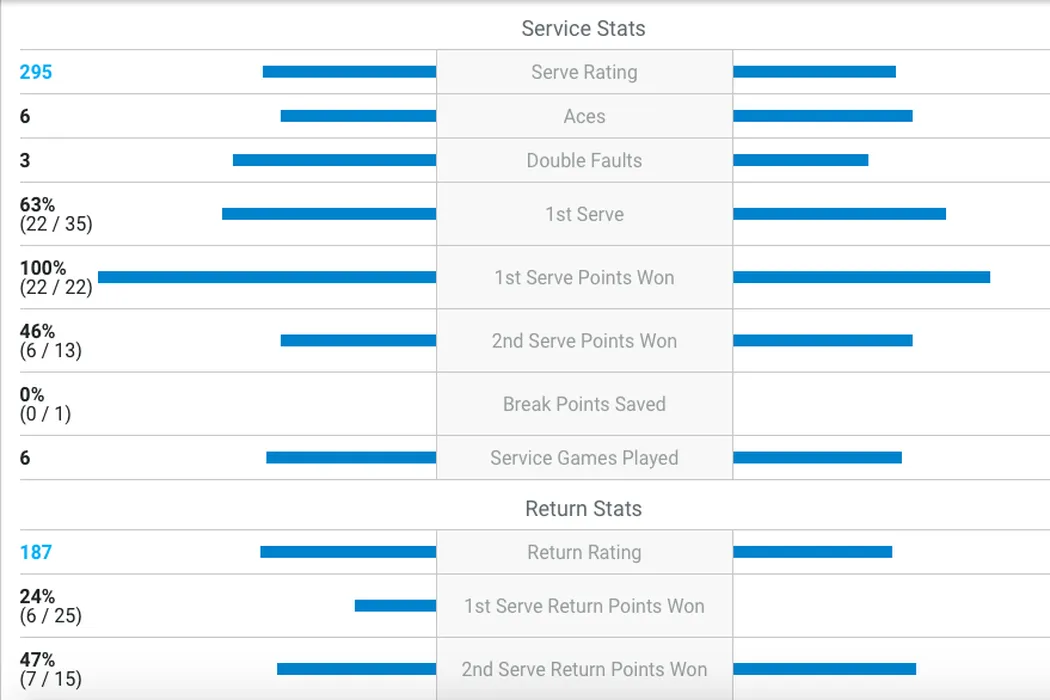Click the 1st Serve Return Points Won label
The height and width of the screenshot is (700, 1050).
[x=584, y=606]
